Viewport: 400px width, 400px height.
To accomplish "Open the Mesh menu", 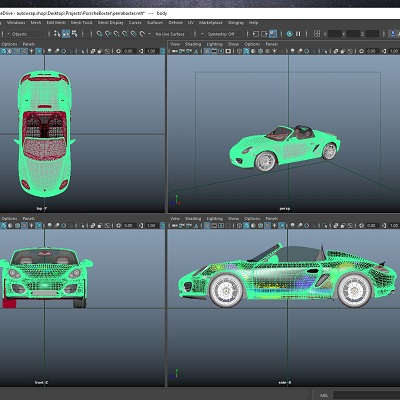I will tap(36, 23).
